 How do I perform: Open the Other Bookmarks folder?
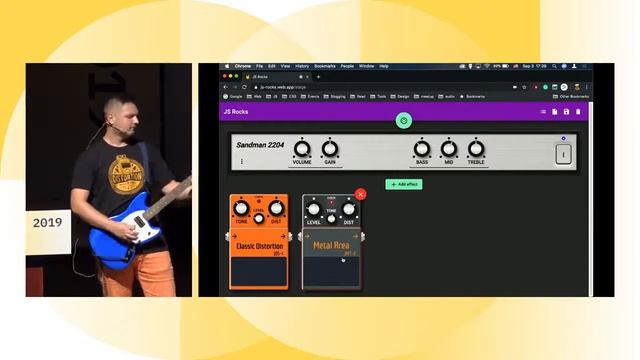(571, 97)
